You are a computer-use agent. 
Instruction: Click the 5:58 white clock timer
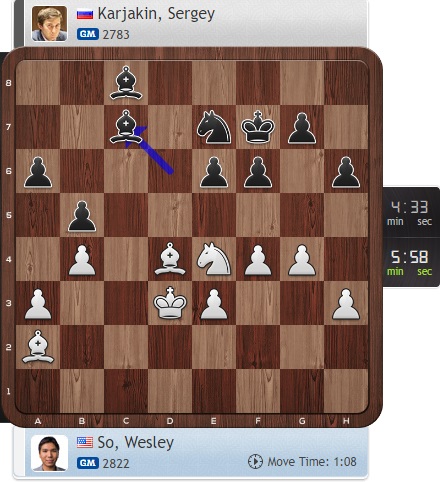(x=410, y=262)
